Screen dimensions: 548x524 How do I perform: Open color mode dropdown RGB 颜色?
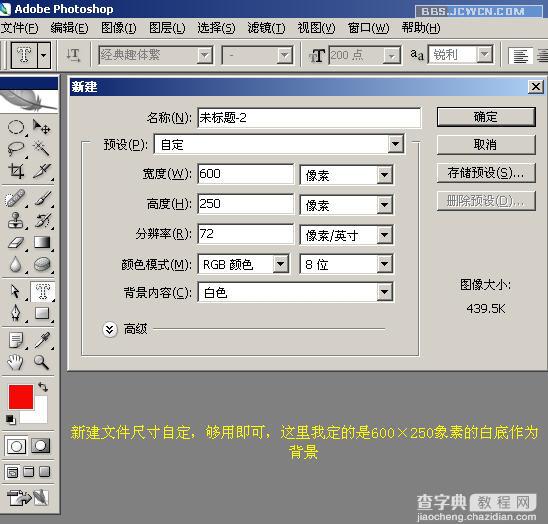tap(244, 264)
